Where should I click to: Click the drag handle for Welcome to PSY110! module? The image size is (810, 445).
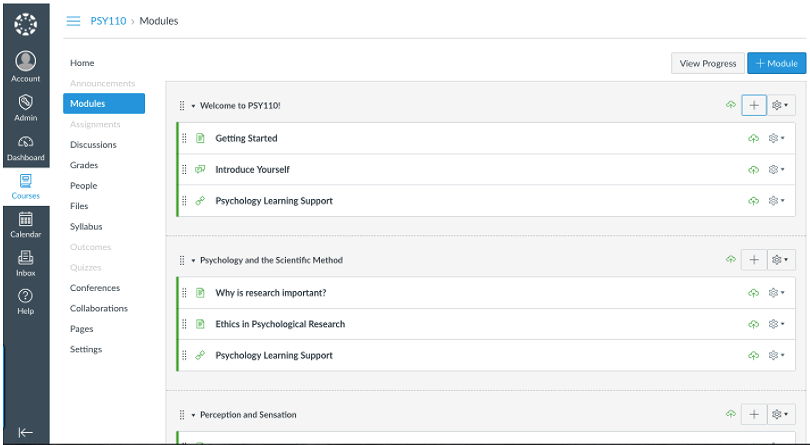[182, 105]
